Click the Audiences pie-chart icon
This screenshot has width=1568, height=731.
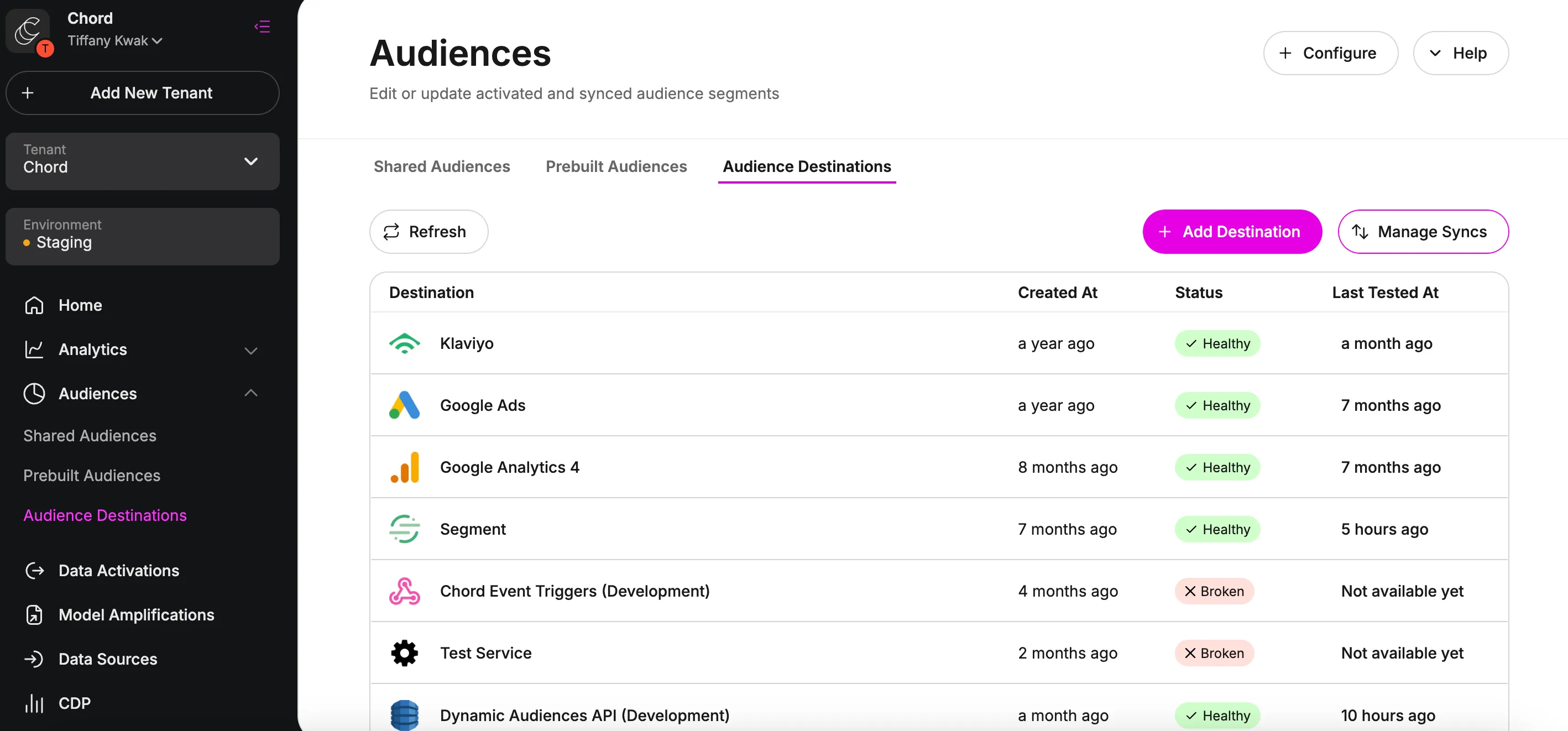click(x=34, y=394)
